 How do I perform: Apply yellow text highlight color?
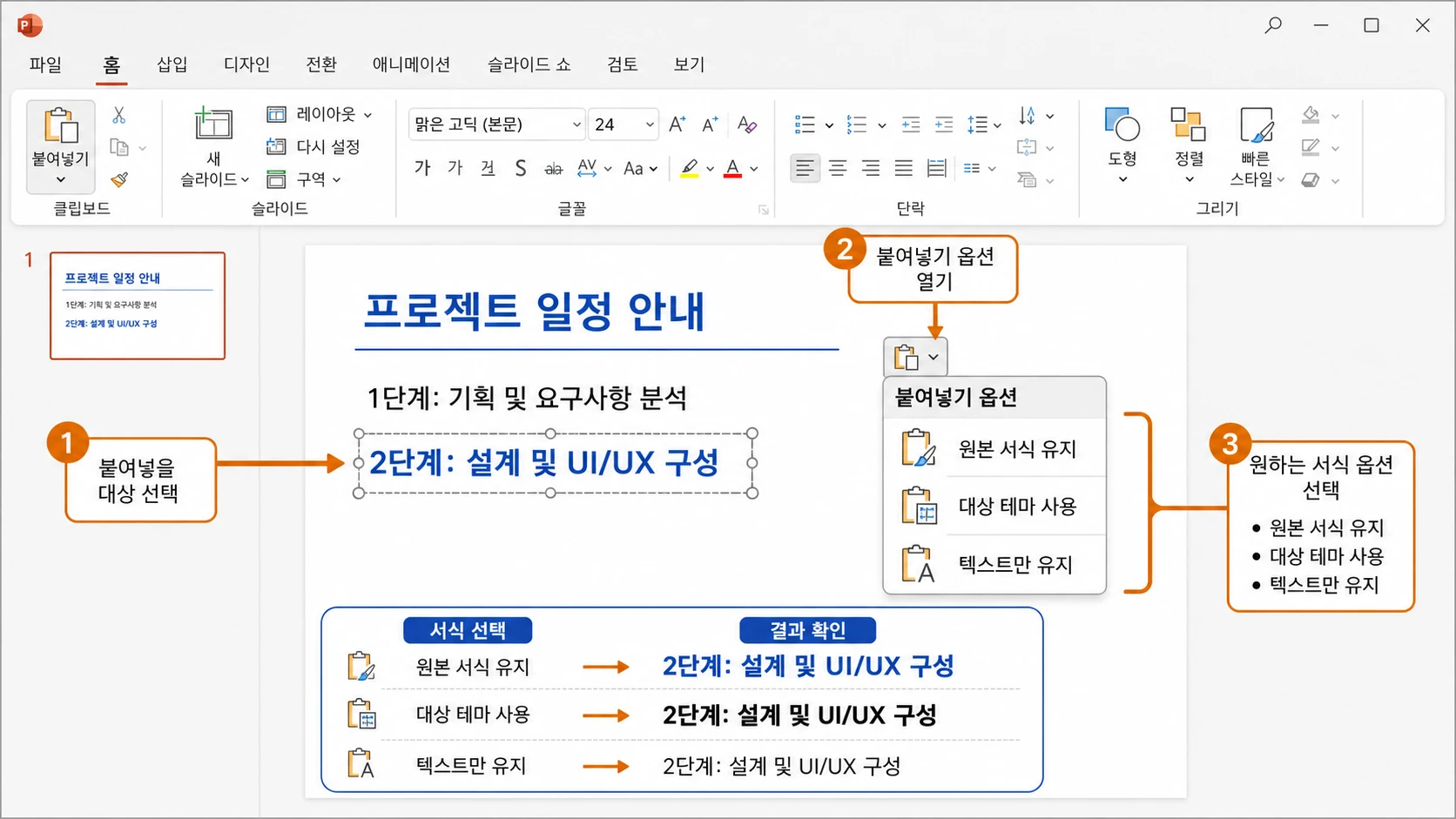click(x=690, y=168)
